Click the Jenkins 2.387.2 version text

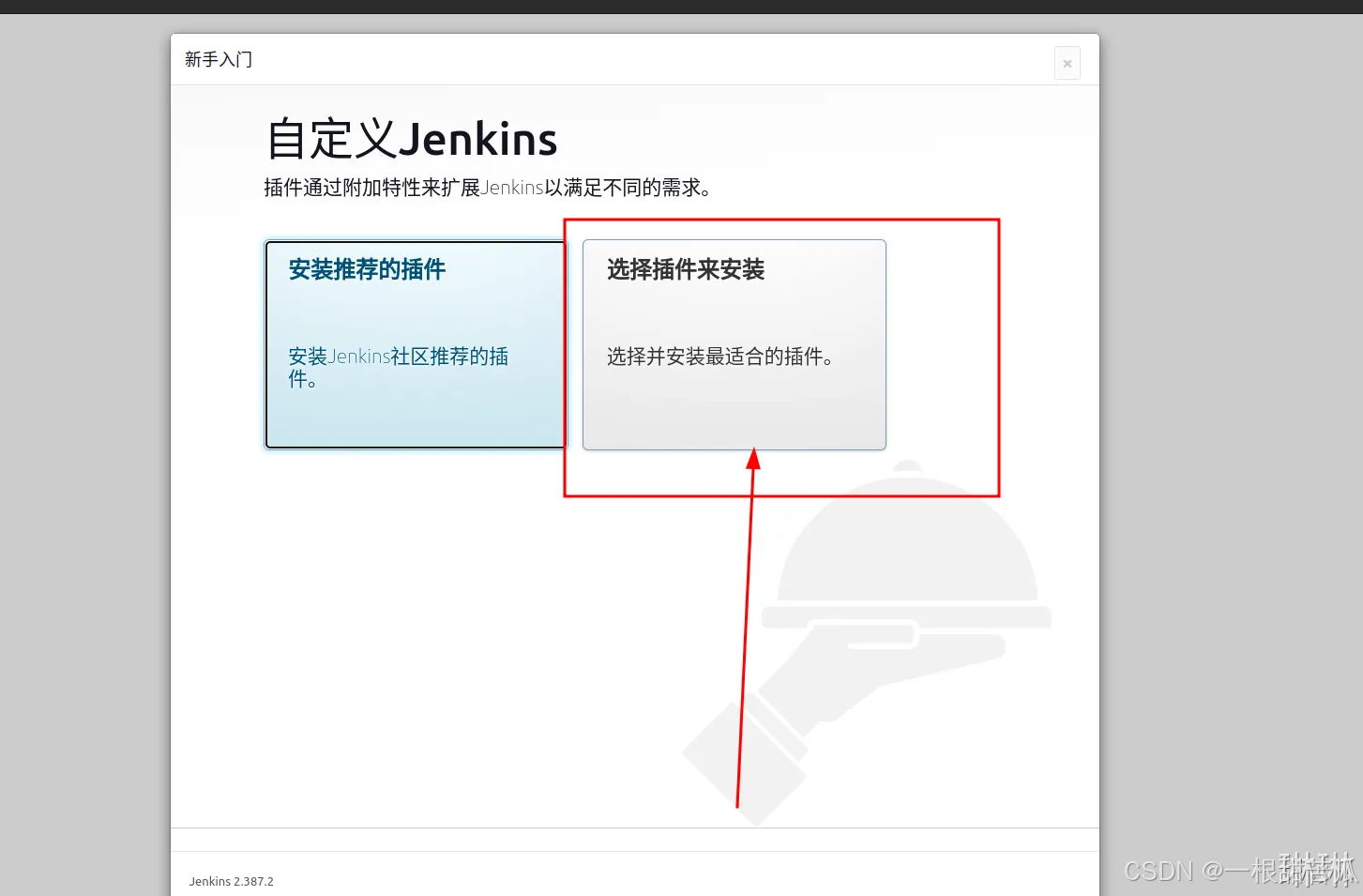tap(232, 881)
